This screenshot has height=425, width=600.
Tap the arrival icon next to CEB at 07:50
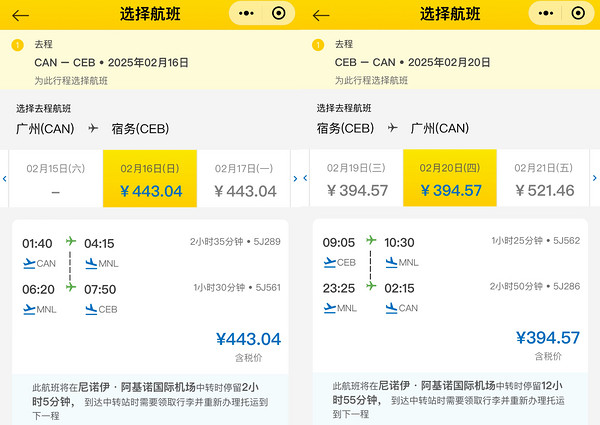tap(91, 309)
